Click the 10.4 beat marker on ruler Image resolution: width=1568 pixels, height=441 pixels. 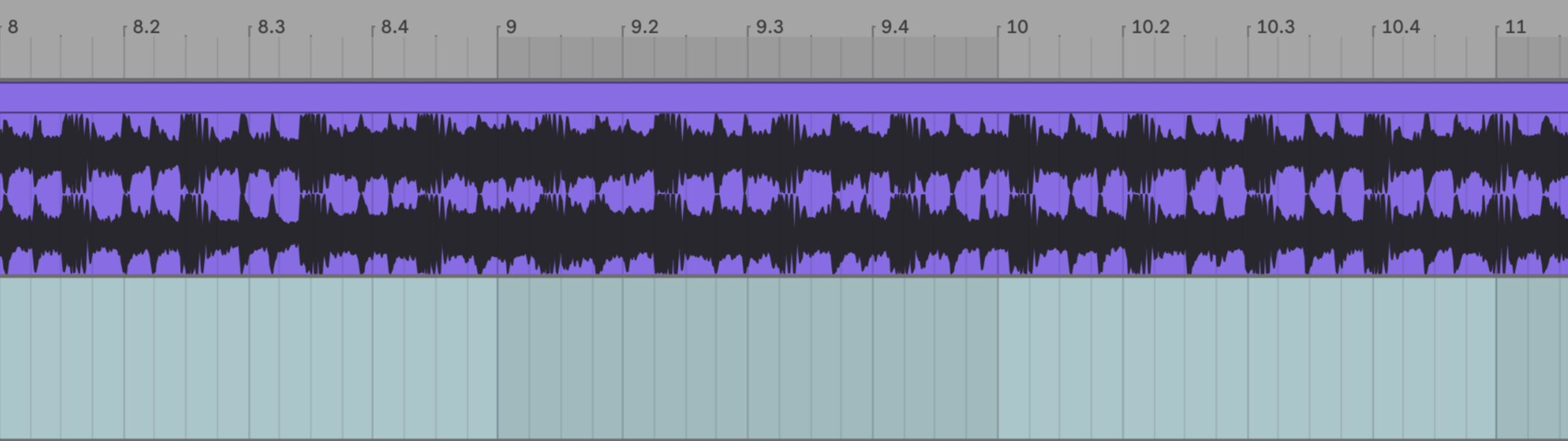[x=1401, y=27]
